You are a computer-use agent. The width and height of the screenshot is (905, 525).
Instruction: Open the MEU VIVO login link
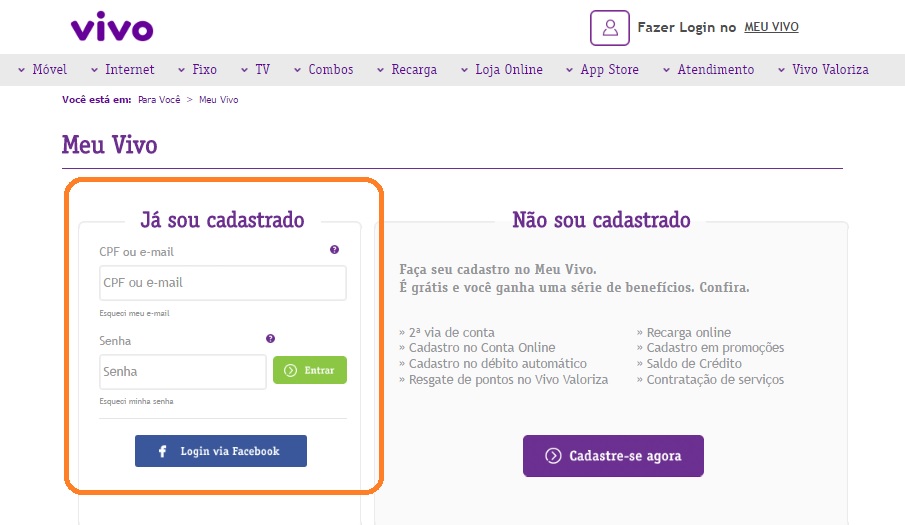click(771, 27)
